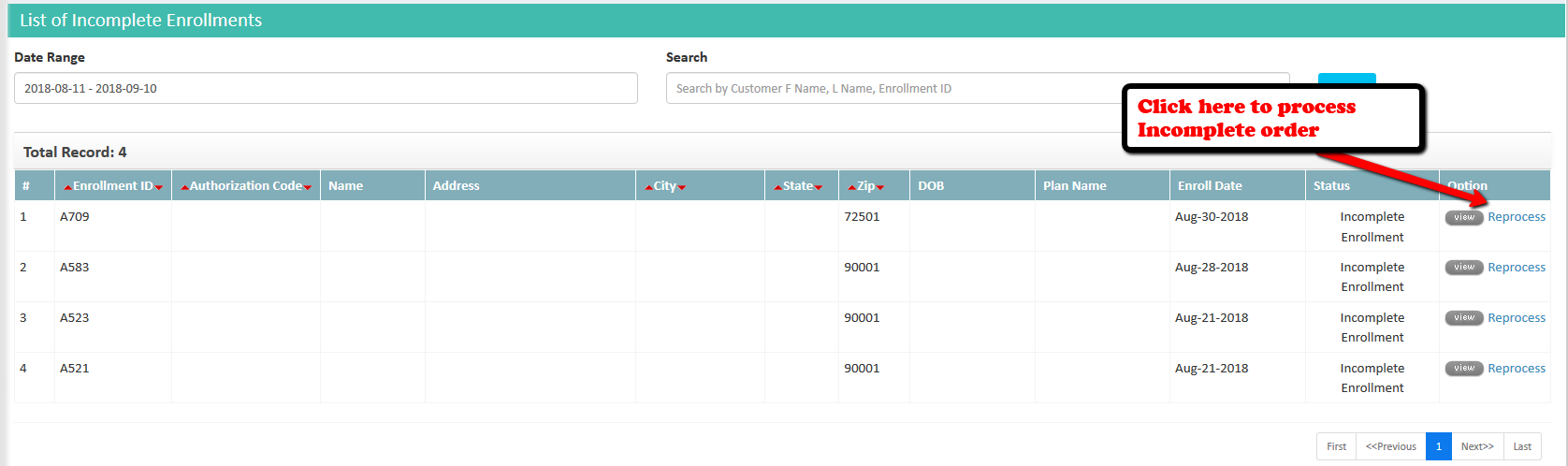Go to First page
Screen dimensions: 1568x466
pyautogui.click(x=1336, y=446)
